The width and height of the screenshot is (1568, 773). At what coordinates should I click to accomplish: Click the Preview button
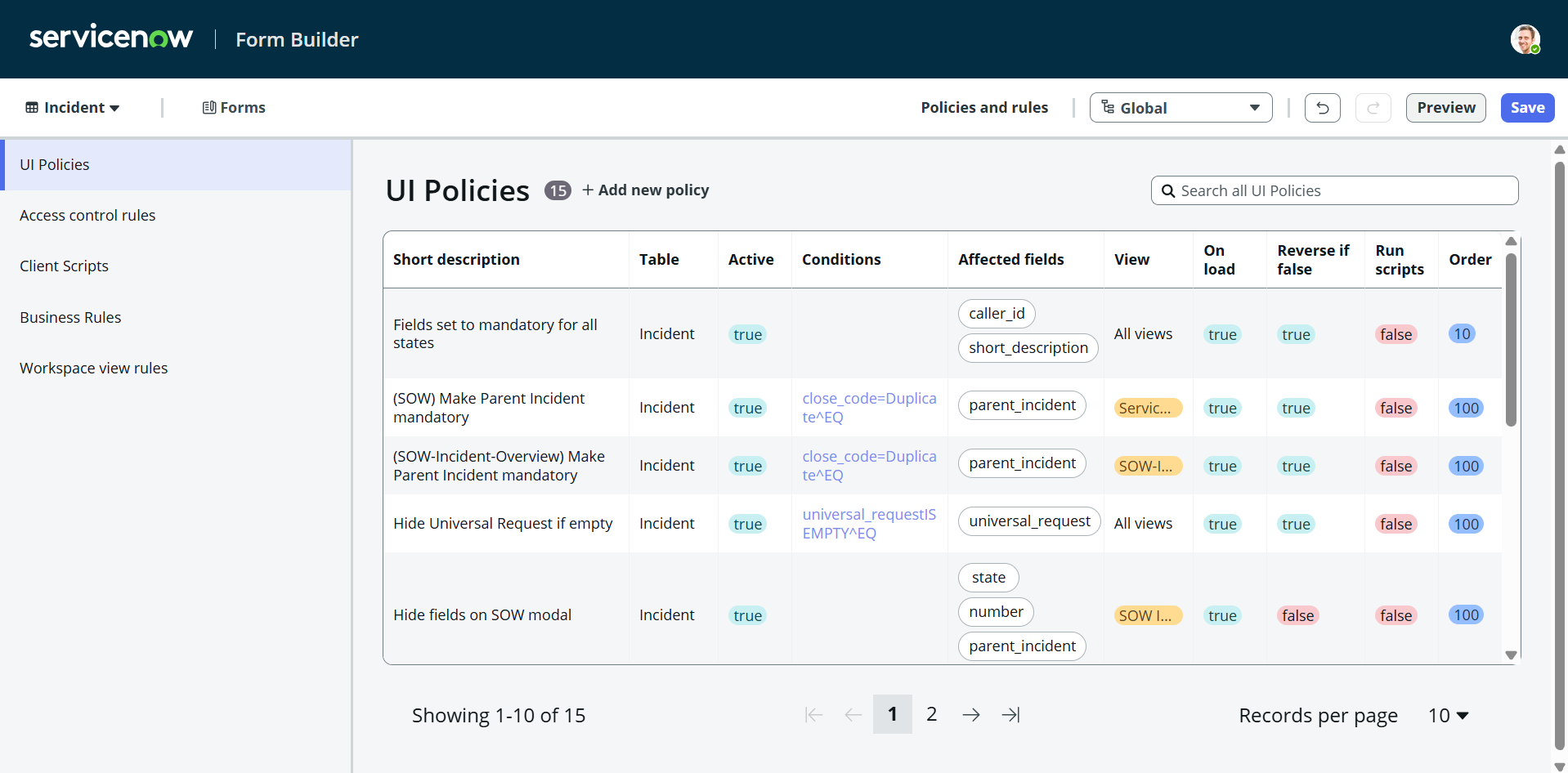click(1445, 108)
